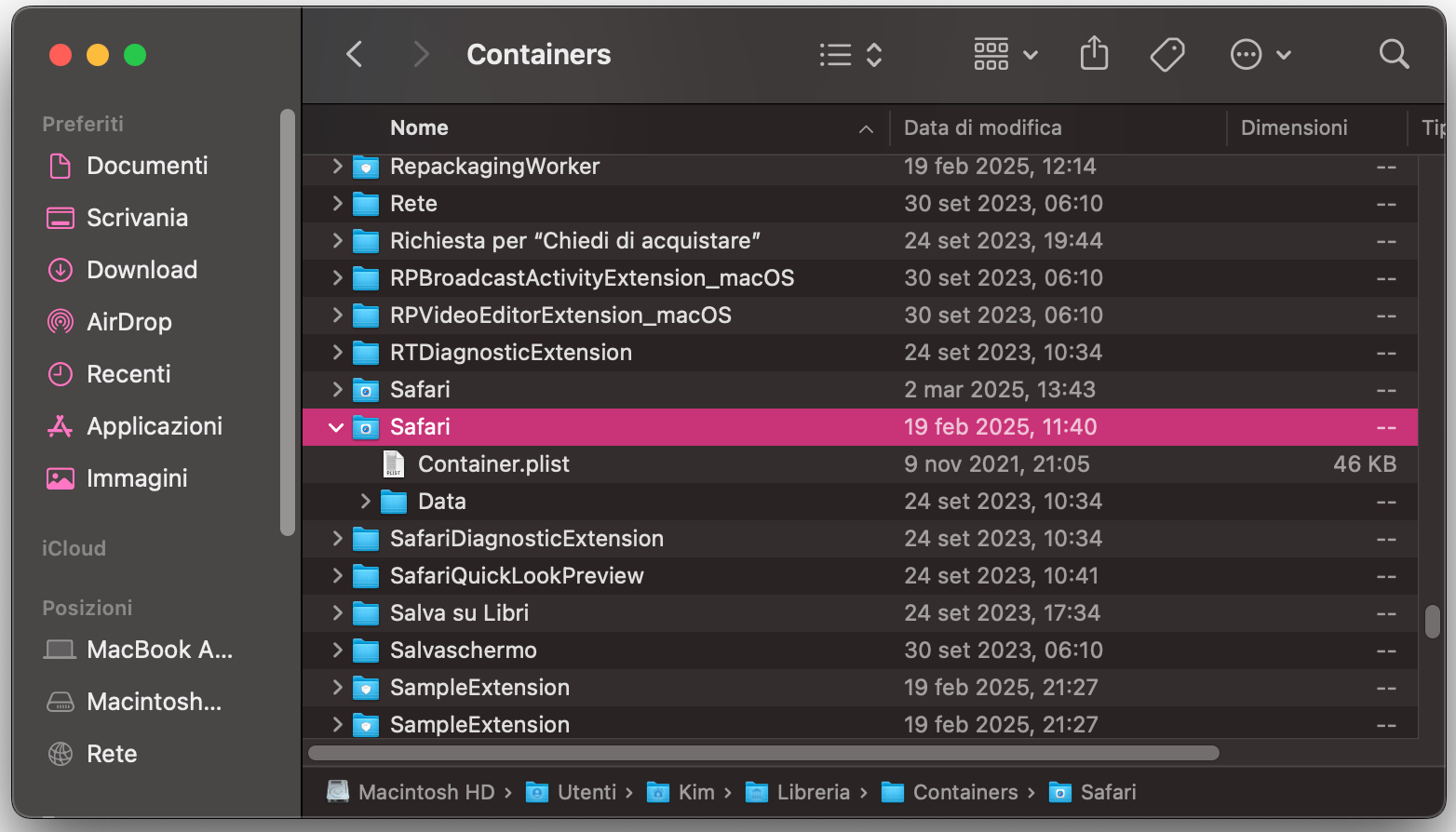The width and height of the screenshot is (1456, 832).
Task: Open AirDrop from the sidebar
Action: [x=130, y=322]
